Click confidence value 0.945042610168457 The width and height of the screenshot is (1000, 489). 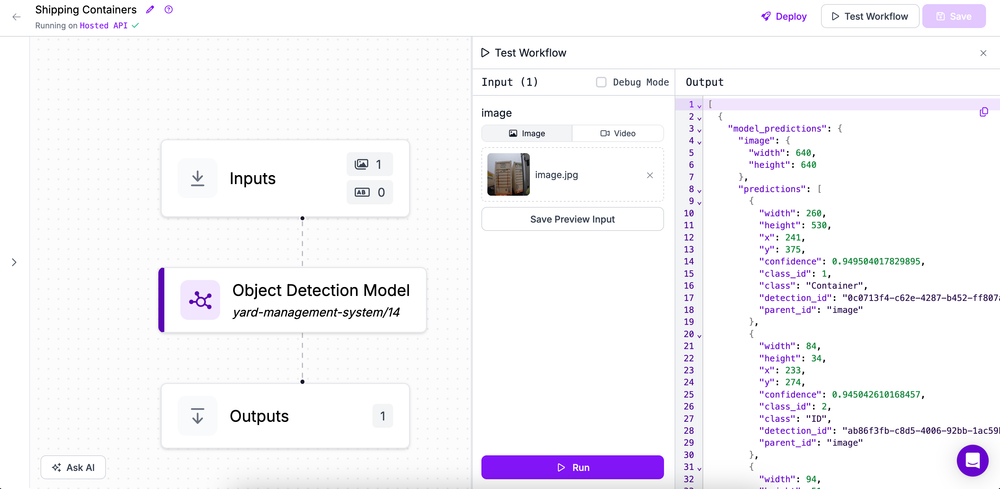tap(877, 394)
